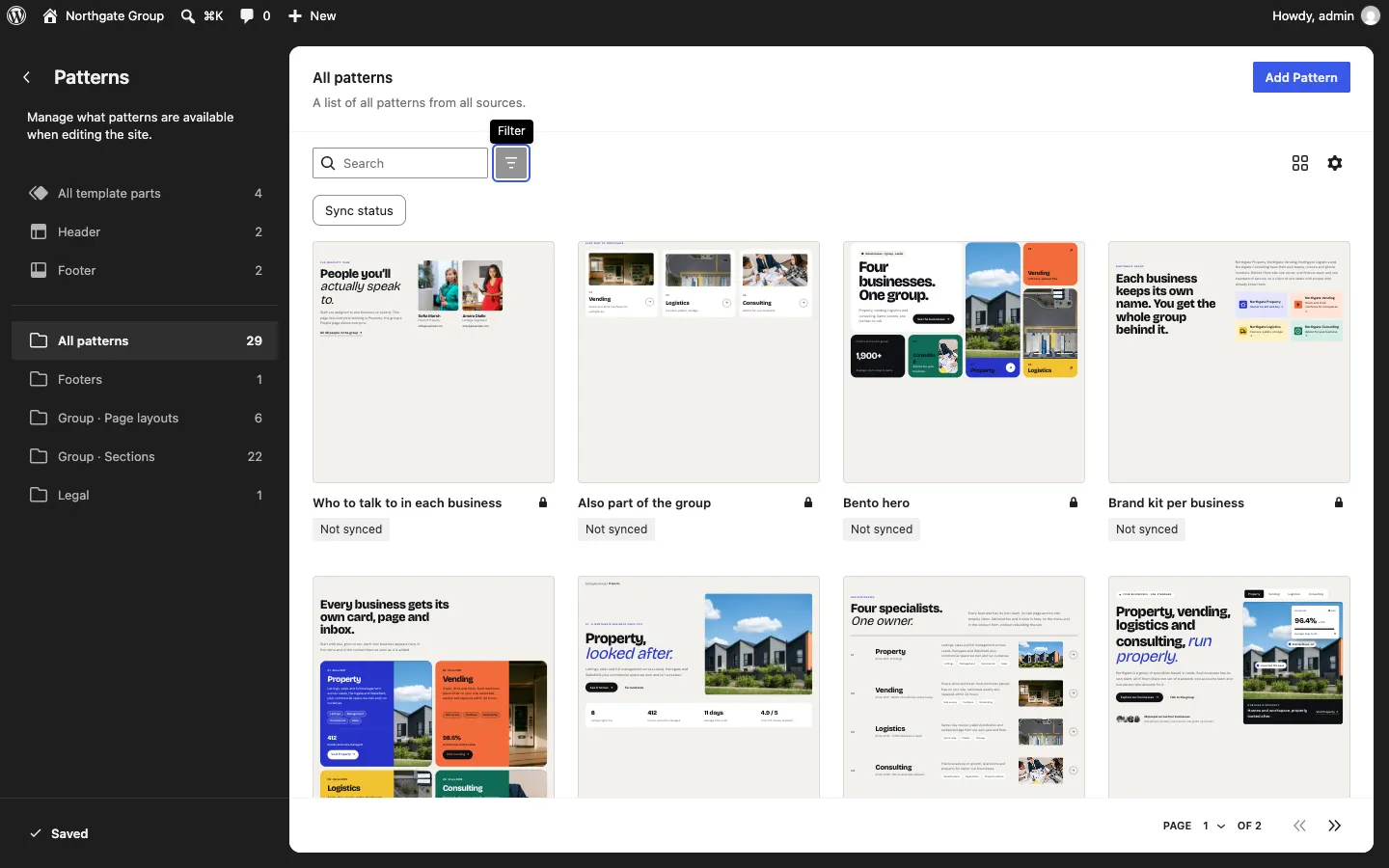Viewport: 1389px width, 868px height.
Task: Click the Saved status indicator
Action: [59, 833]
